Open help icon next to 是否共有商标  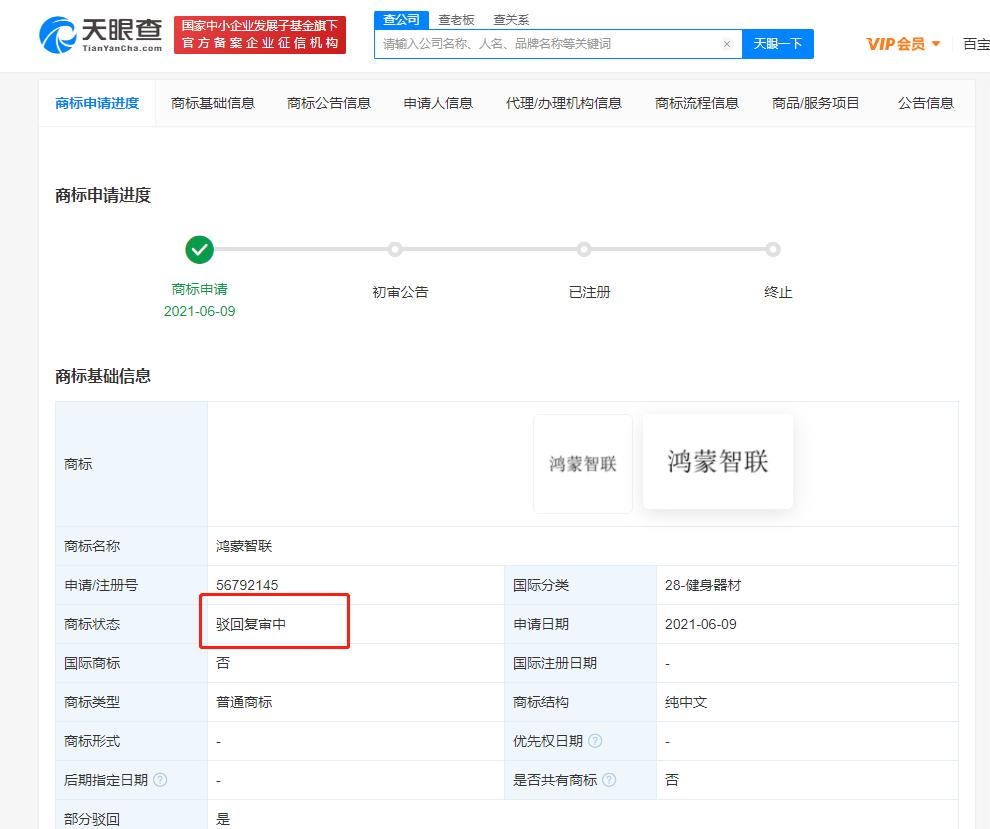[x=609, y=780]
